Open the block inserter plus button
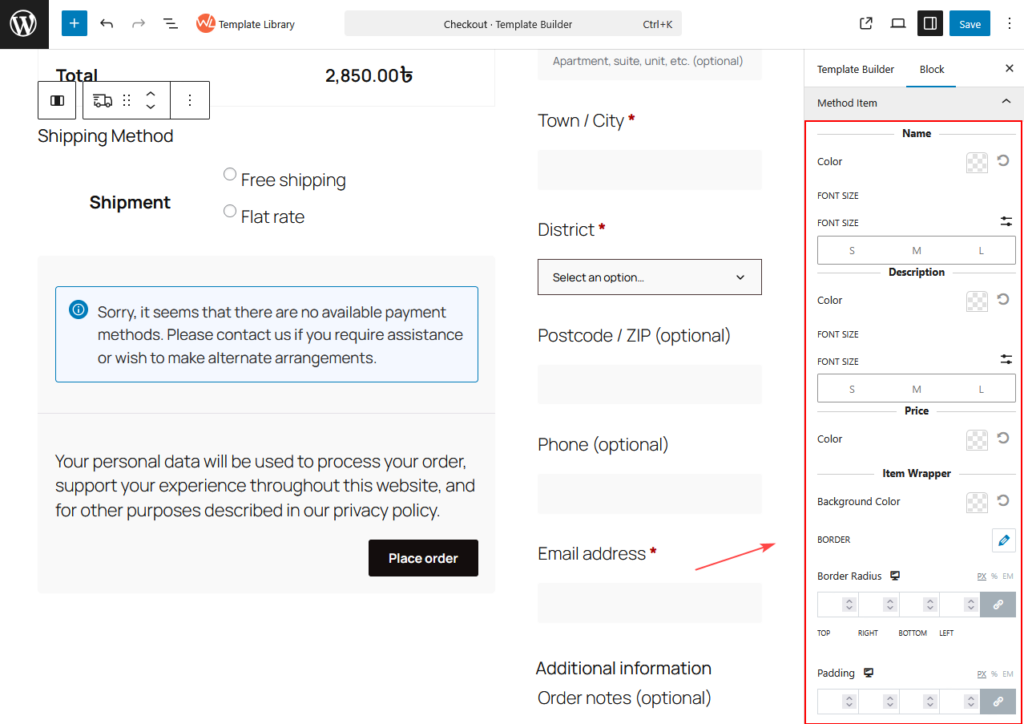Viewport: 1024px width, 724px height. 74,23
